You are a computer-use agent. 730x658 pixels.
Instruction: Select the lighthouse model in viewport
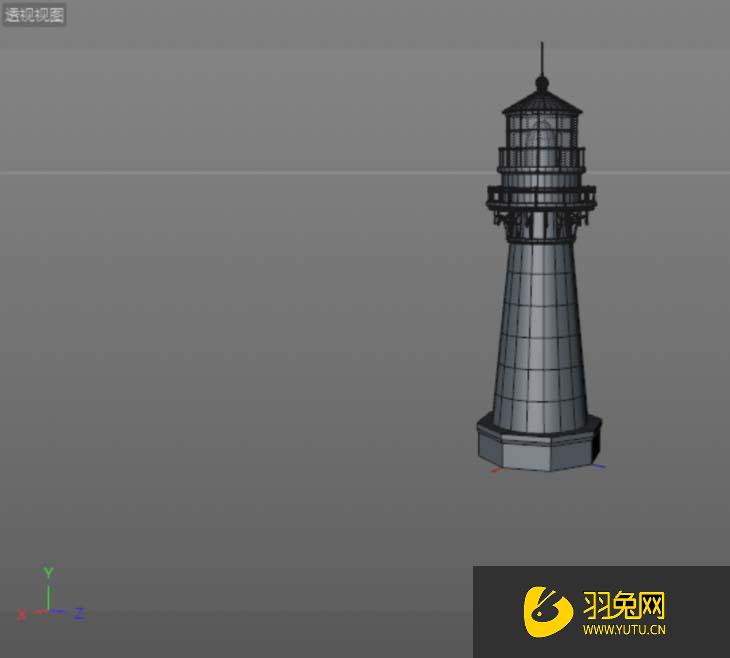(x=540, y=257)
